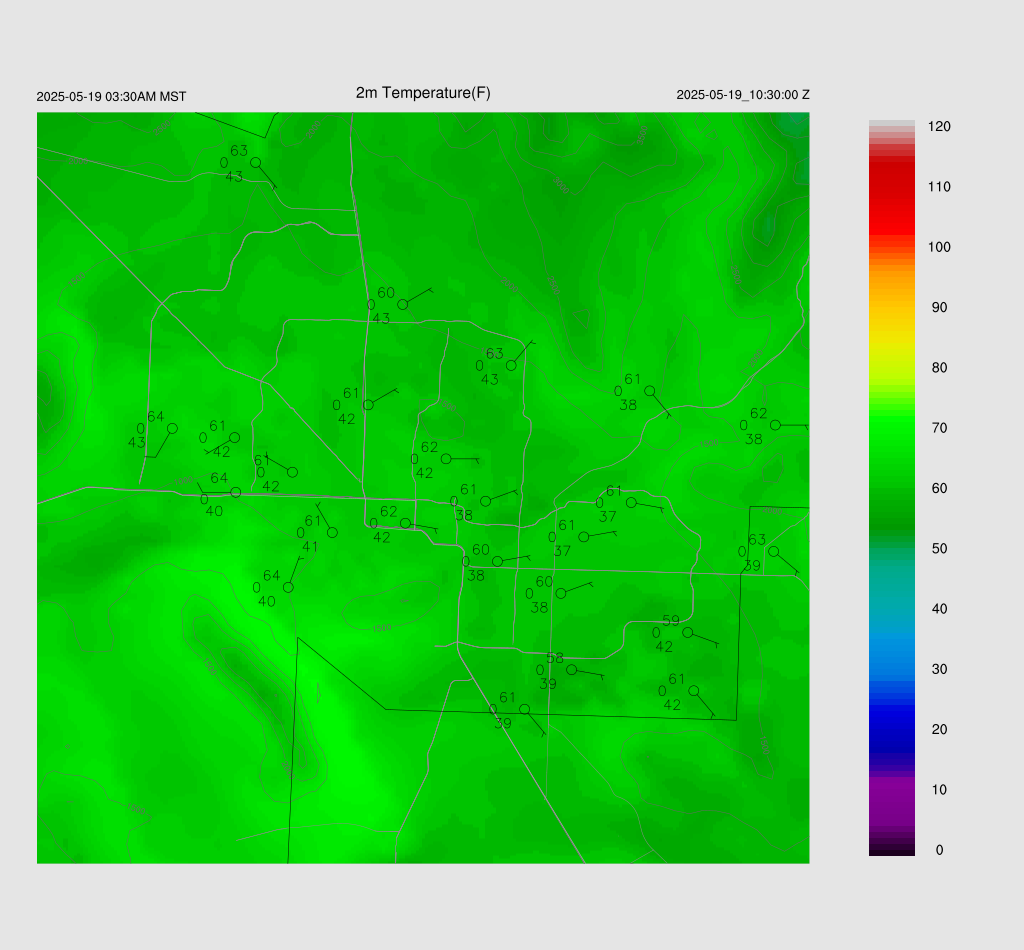Viewport: 1024px width, 950px height.
Task: Select the station circle reporting 59 over 42
Action: point(687,633)
